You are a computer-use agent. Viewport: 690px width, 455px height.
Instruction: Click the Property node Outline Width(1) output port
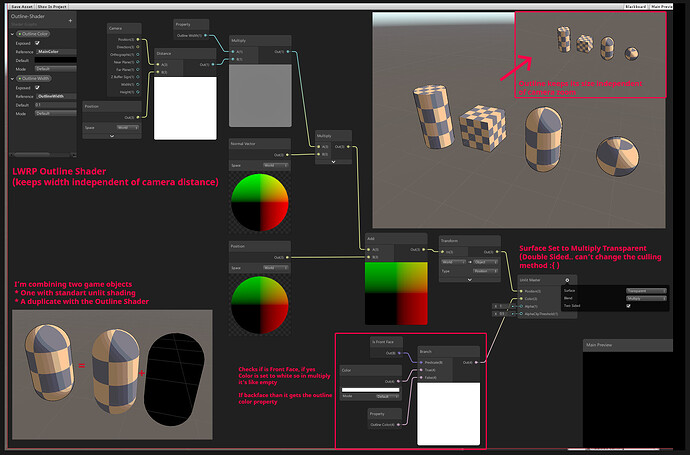tap(206, 35)
